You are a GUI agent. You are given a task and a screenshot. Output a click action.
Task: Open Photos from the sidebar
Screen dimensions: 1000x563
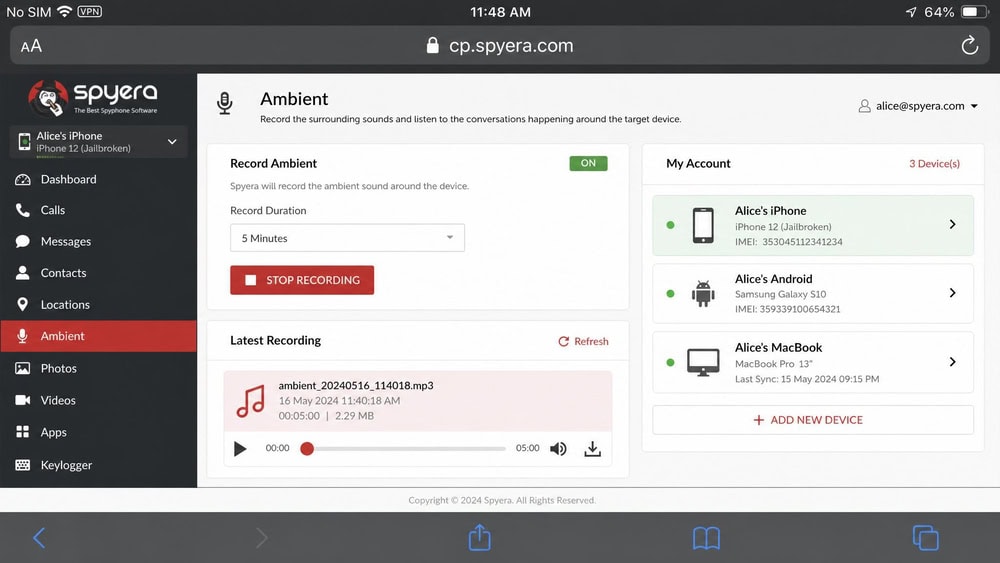click(98, 368)
